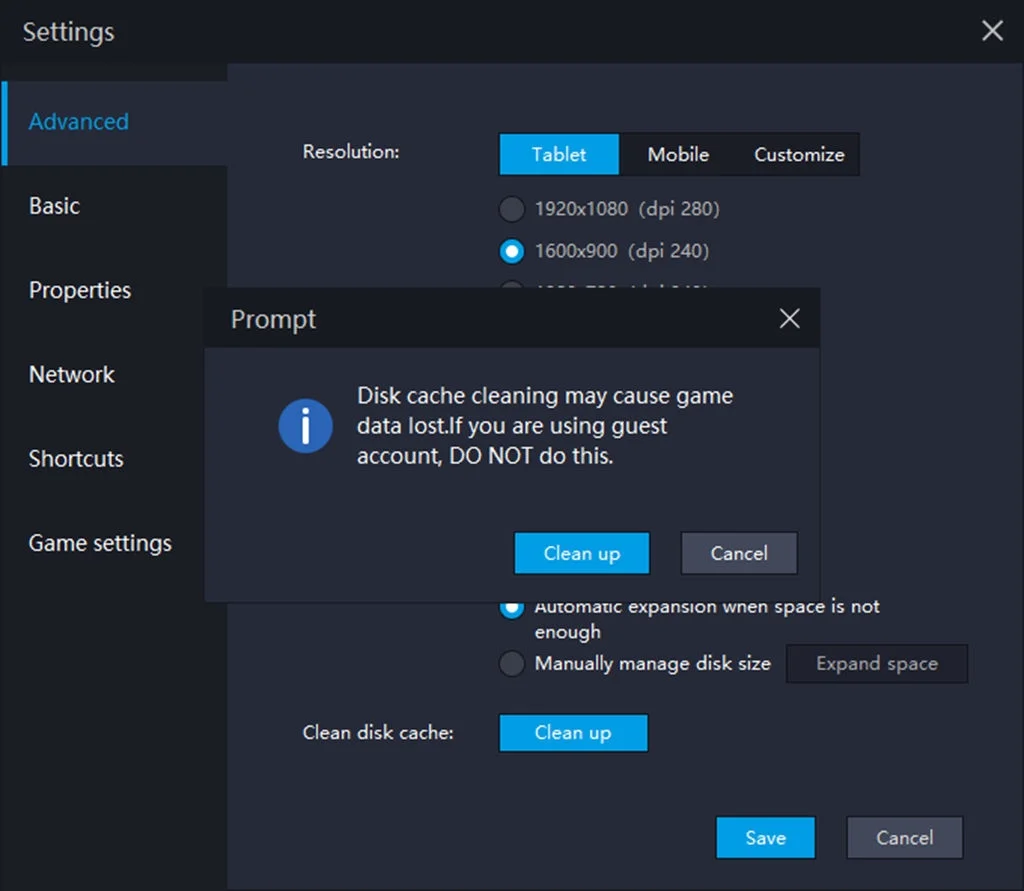Select the Customize resolution mode

click(799, 155)
